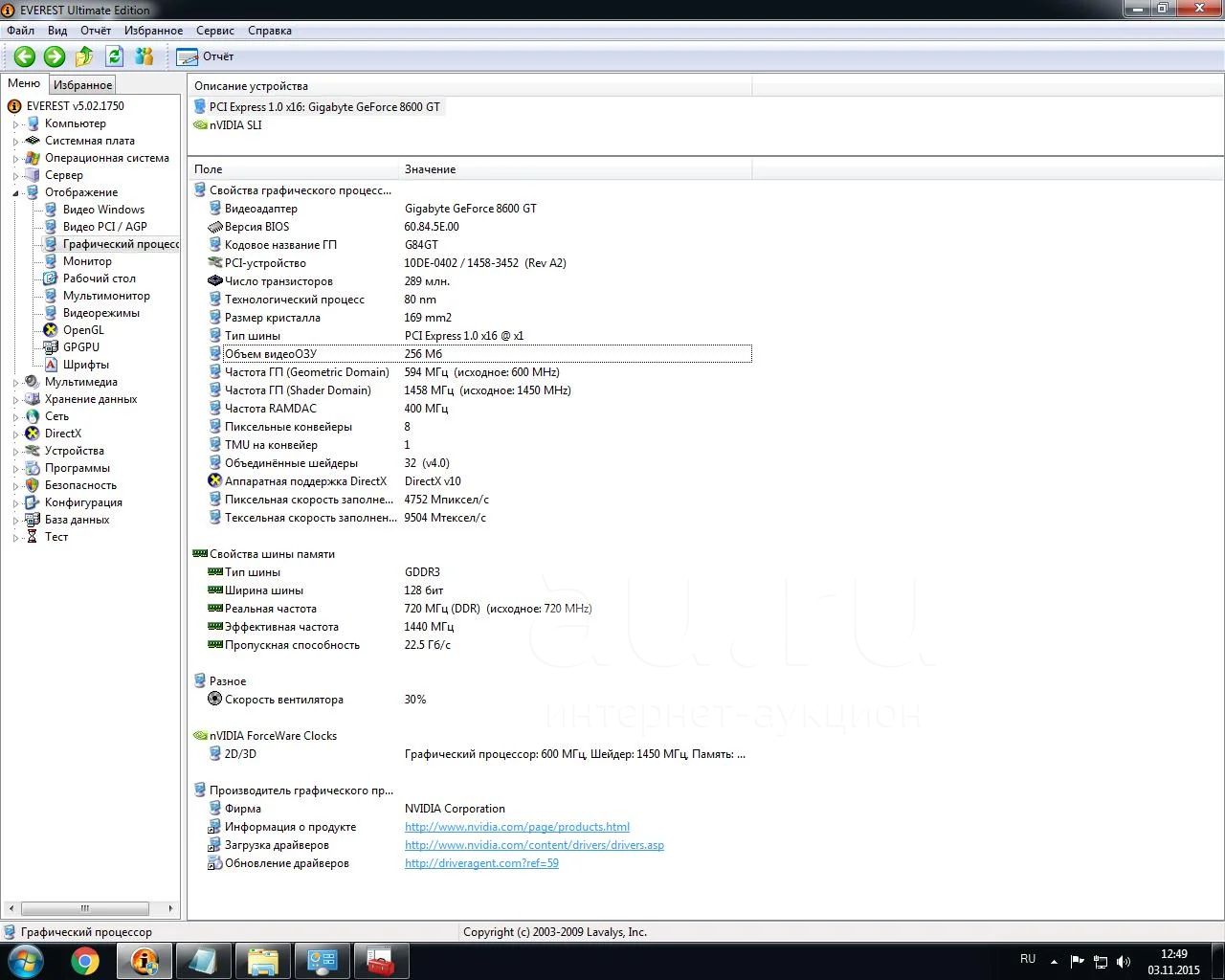The width and height of the screenshot is (1225, 980).
Task: Select Видео Windows in tree
Action: click(x=103, y=210)
